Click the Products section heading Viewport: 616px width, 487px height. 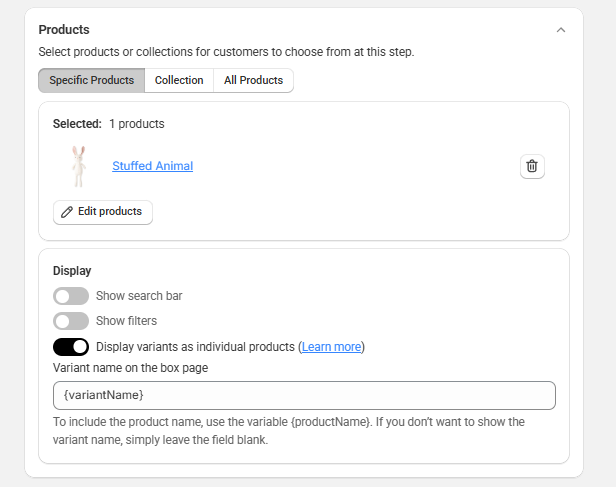[64, 30]
